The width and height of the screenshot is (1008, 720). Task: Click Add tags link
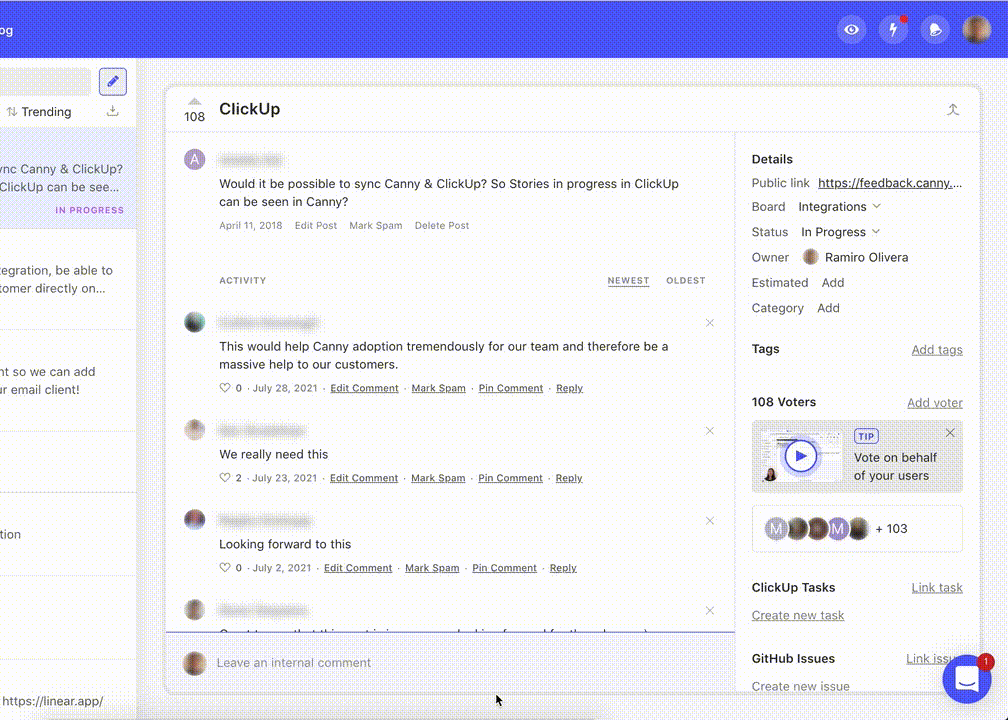click(937, 350)
